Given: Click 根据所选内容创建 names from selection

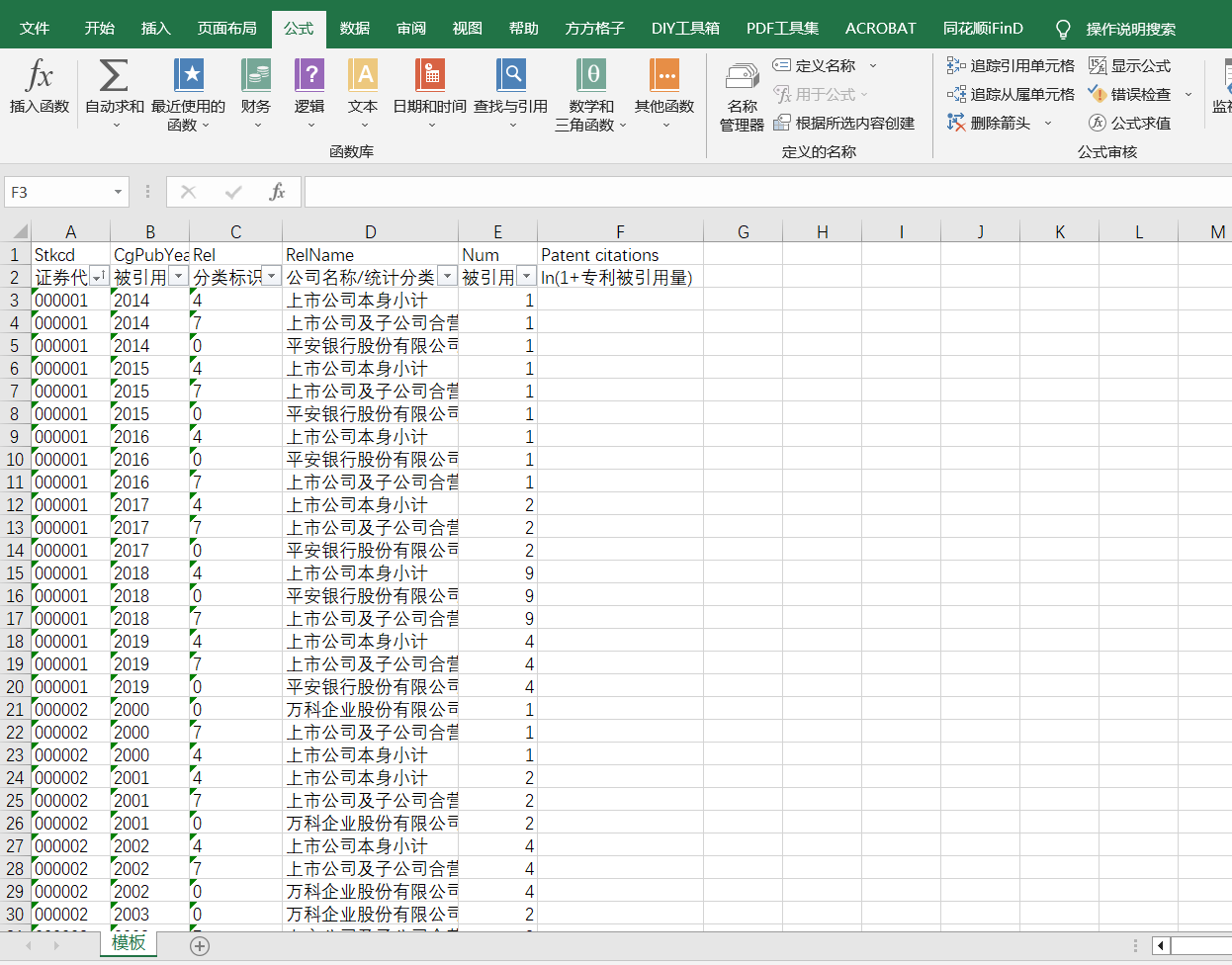Looking at the screenshot, I should [844, 123].
